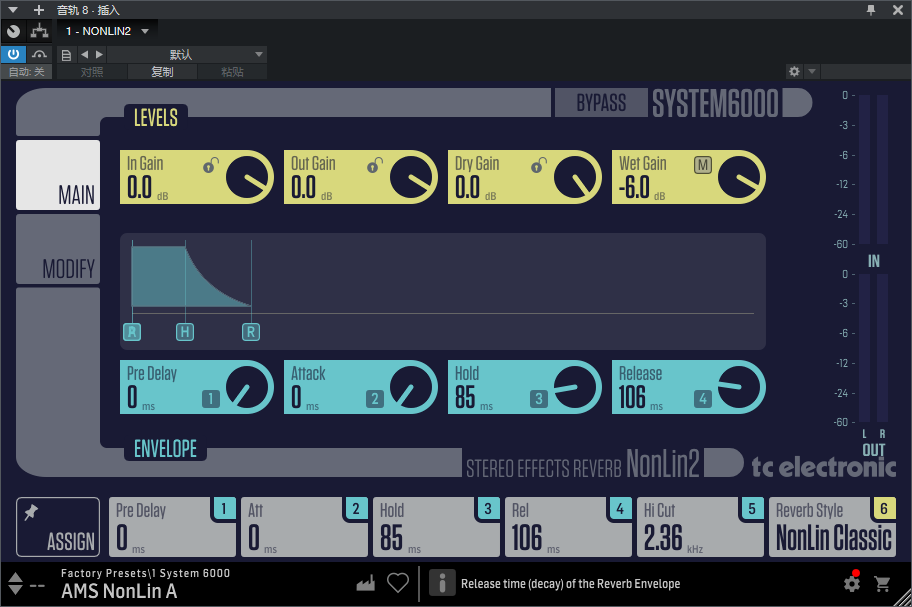Toggle the Wet Gain M mute button
This screenshot has width=912, height=607.
coord(703,165)
